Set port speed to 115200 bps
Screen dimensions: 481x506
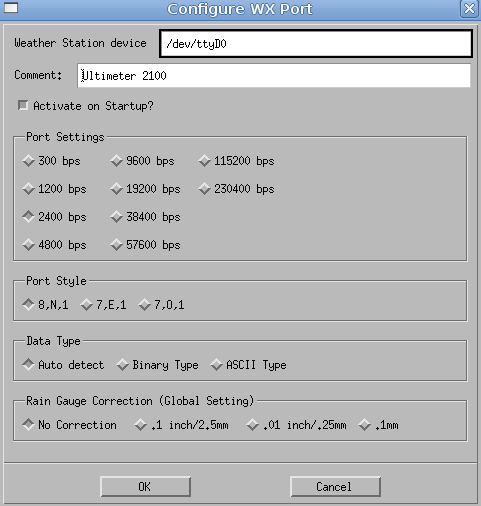(x=204, y=161)
